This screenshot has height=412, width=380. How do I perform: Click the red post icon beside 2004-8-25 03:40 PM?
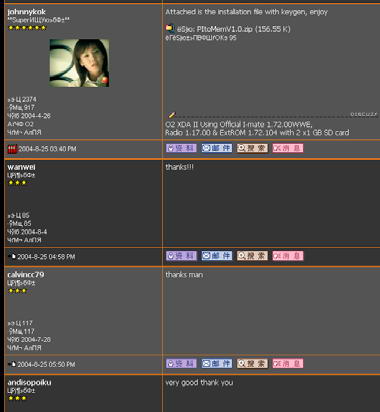coord(12,149)
